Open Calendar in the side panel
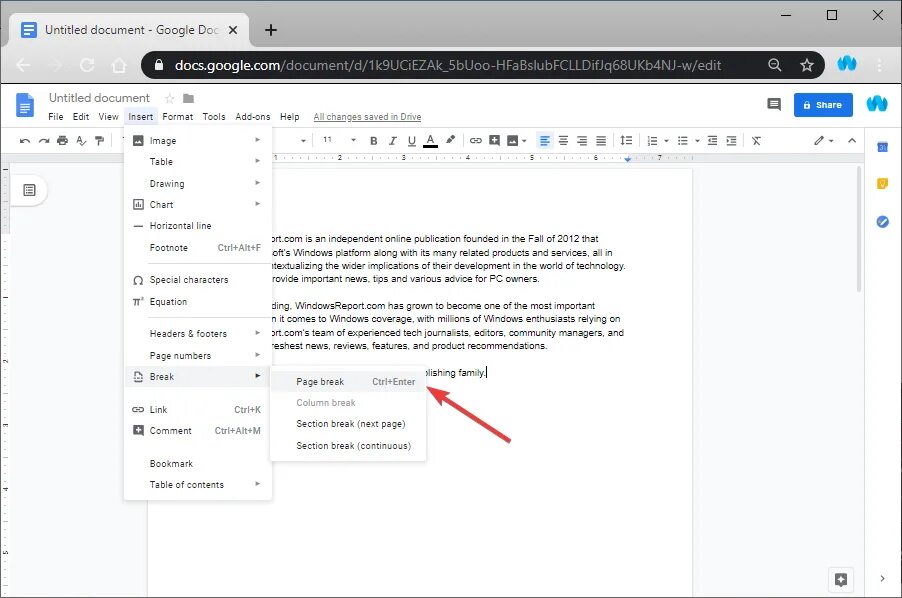Viewport: 902px width, 598px height. (x=882, y=147)
